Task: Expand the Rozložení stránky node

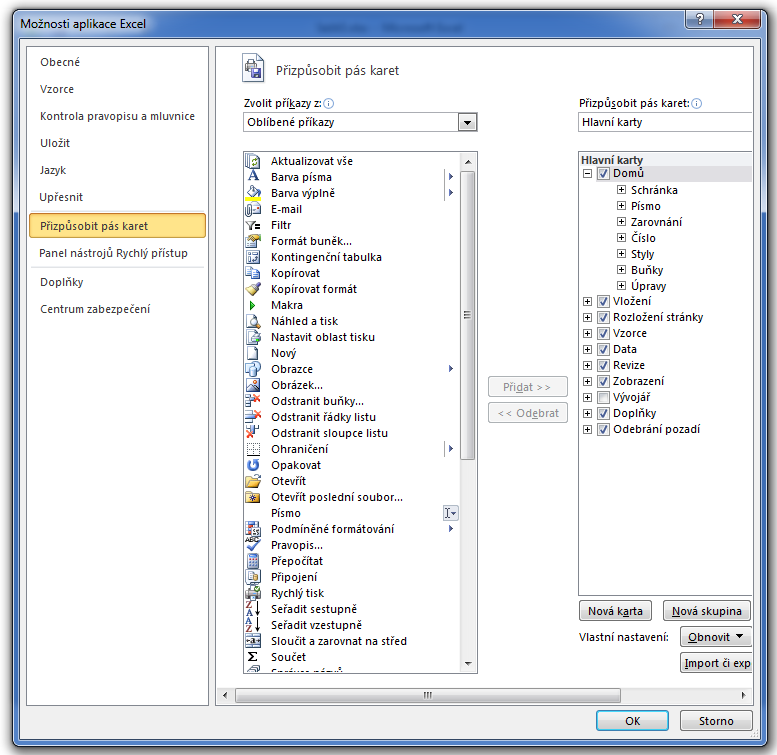Action: coord(587,317)
